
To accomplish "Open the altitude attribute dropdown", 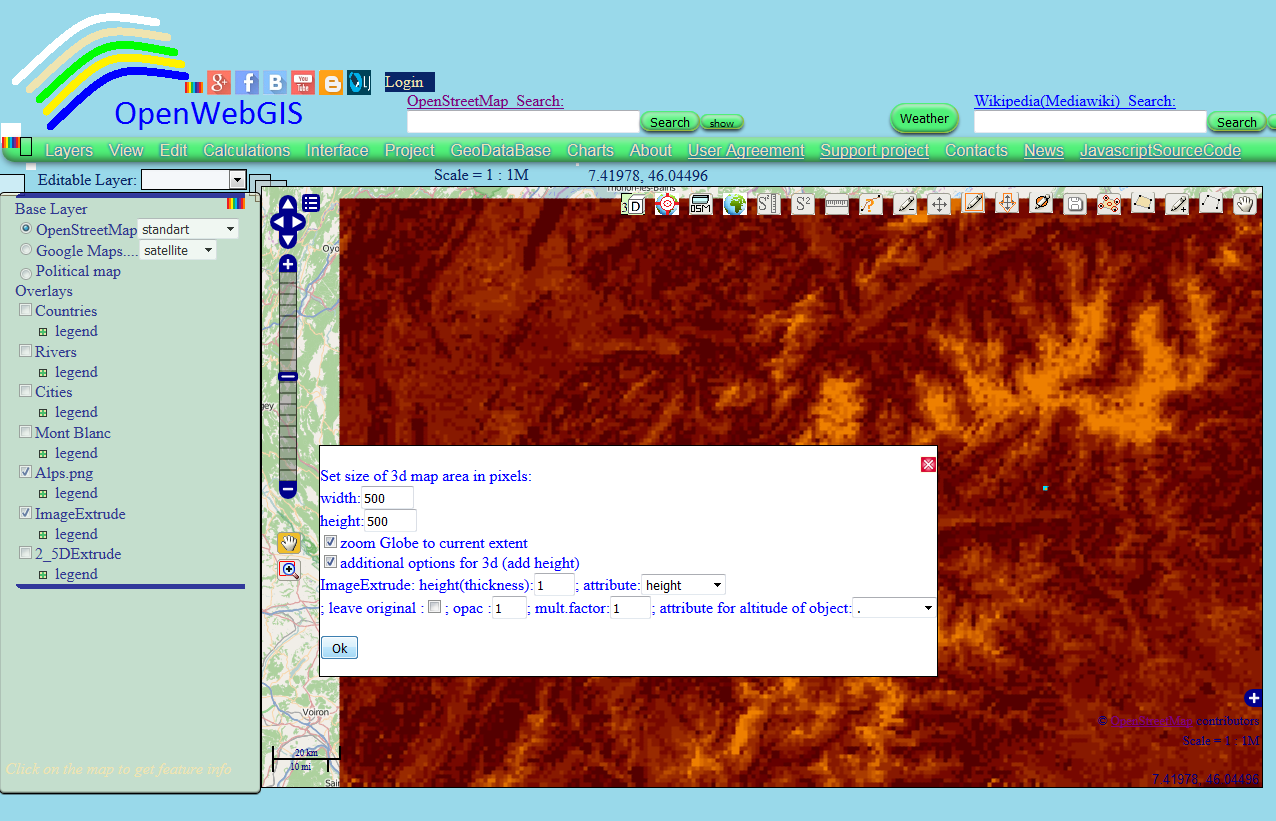I will (x=894, y=607).
